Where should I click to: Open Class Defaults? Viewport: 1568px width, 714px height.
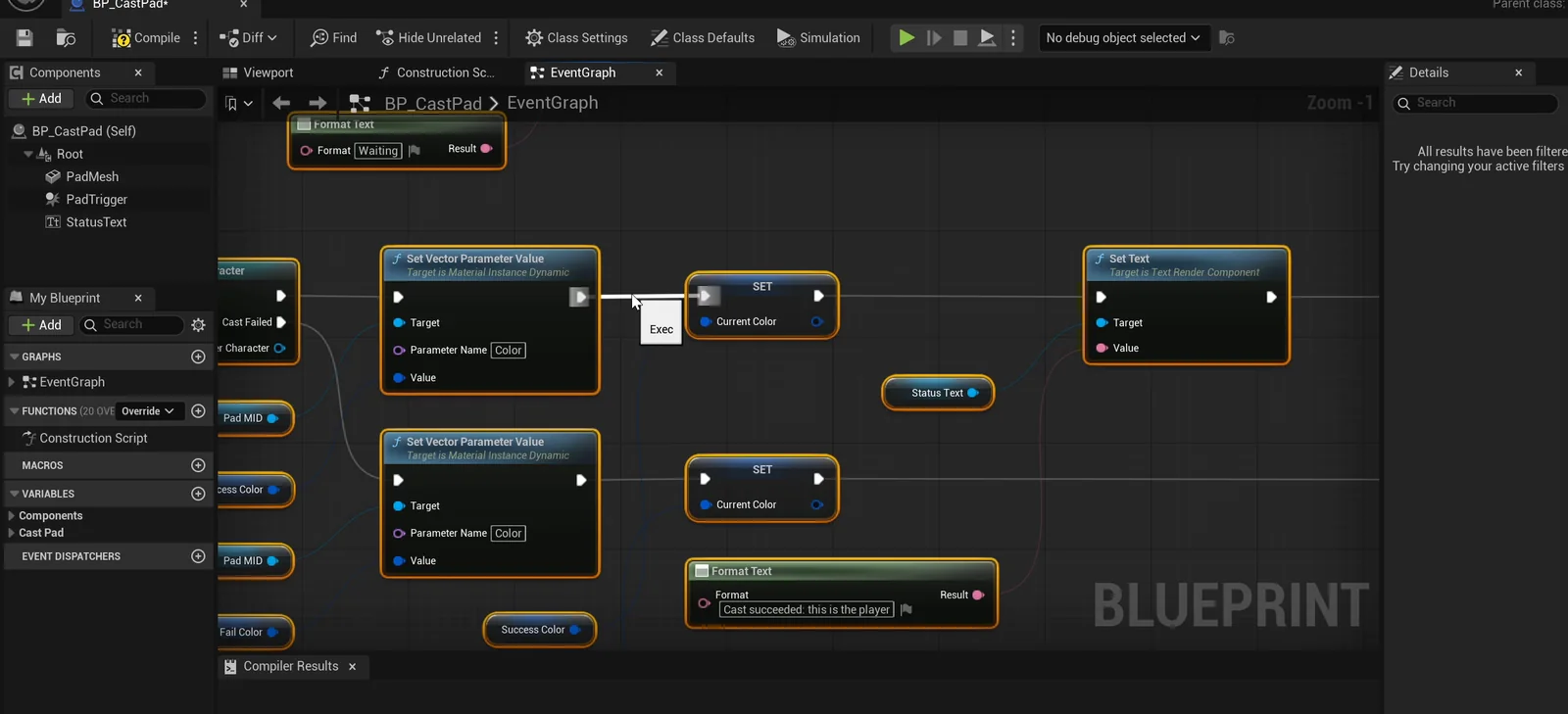point(703,38)
